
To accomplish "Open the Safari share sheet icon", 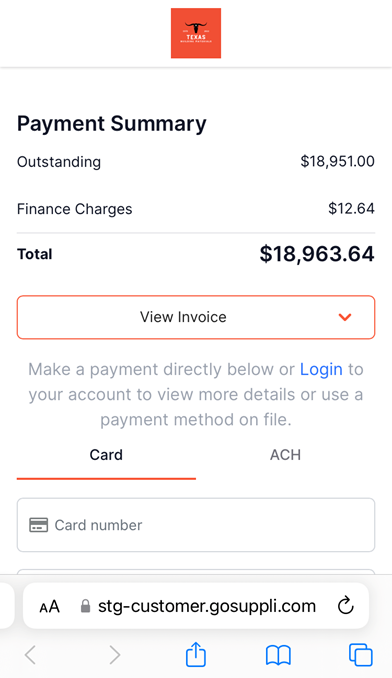I will (x=196, y=655).
